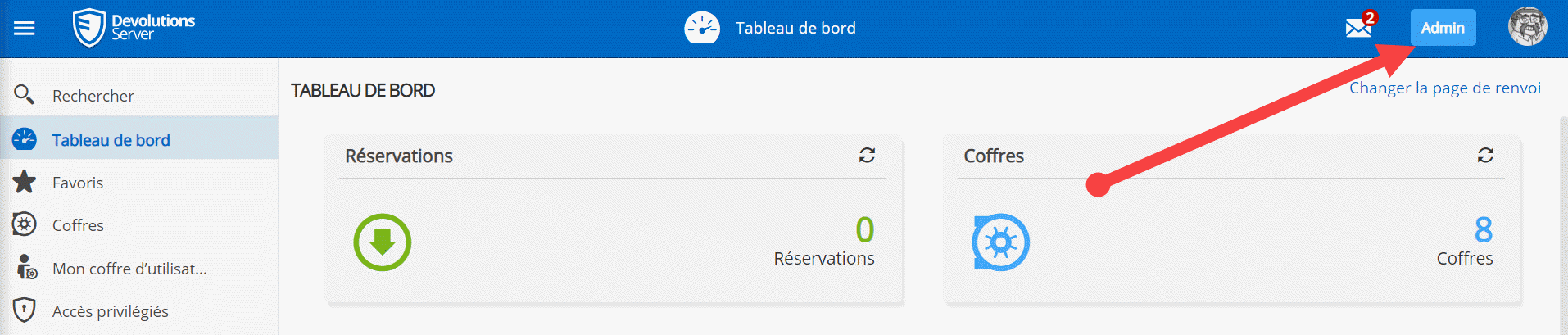This screenshot has height=335, width=1568.
Task: Click the blue Coffres vault icon
Action: tap(1000, 242)
